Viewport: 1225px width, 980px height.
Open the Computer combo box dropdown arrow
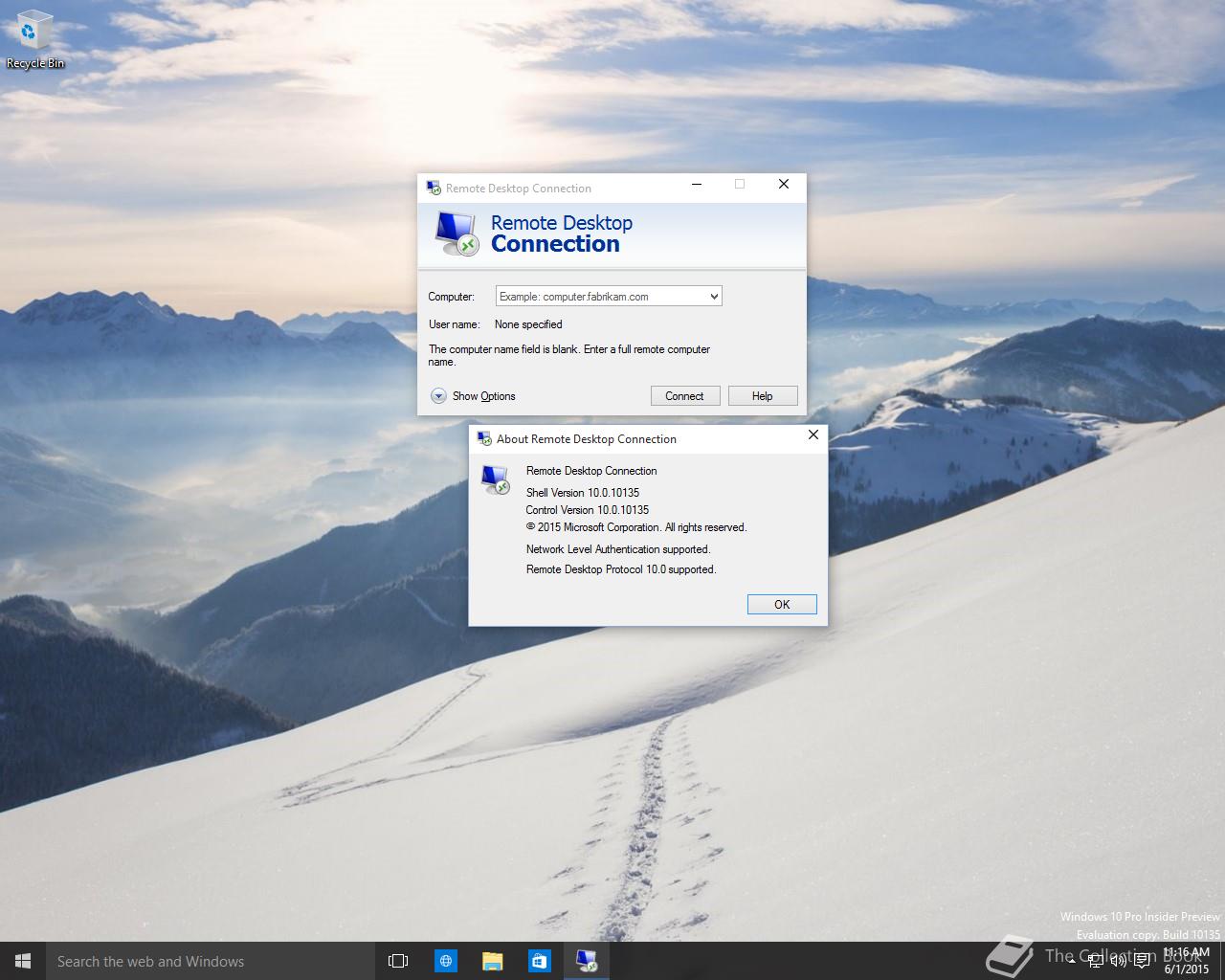(714, 297)
